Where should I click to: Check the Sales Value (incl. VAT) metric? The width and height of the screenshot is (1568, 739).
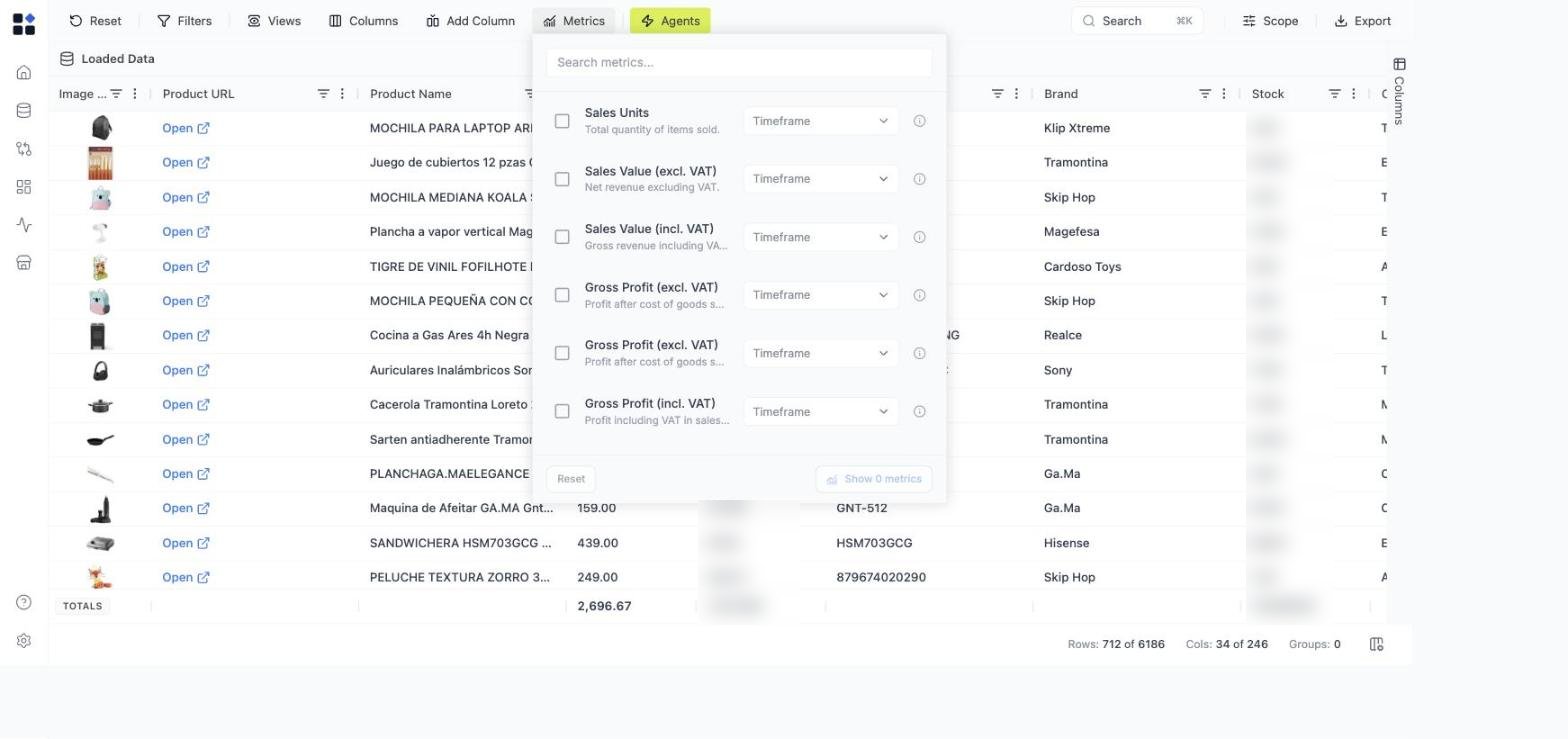(x=562, y=237)
